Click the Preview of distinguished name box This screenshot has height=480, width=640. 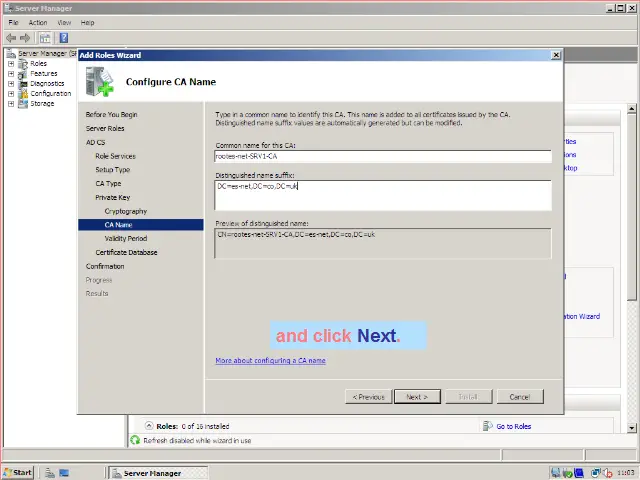(x=383, y=244)
